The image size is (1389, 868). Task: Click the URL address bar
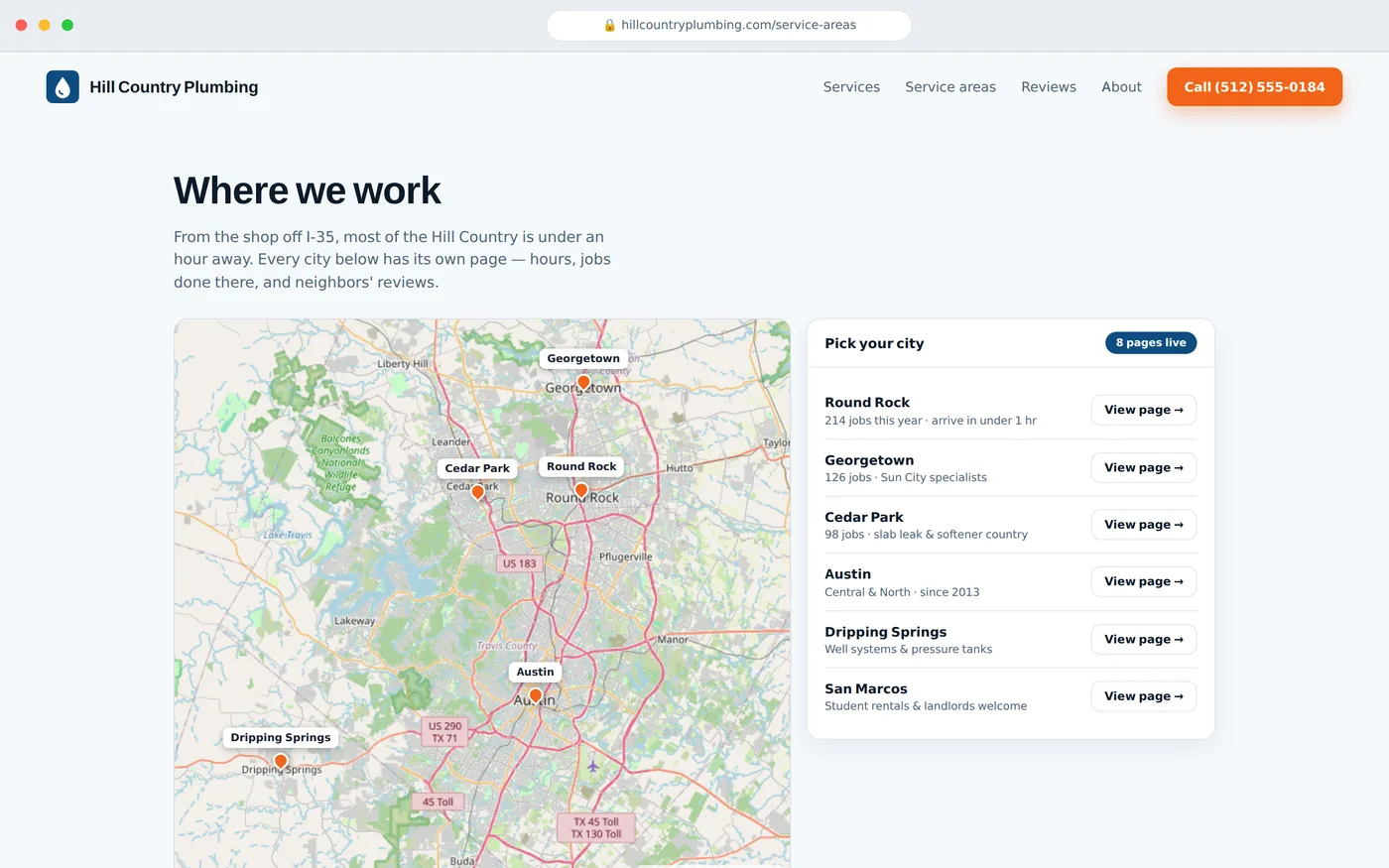(x=729, y=25)
